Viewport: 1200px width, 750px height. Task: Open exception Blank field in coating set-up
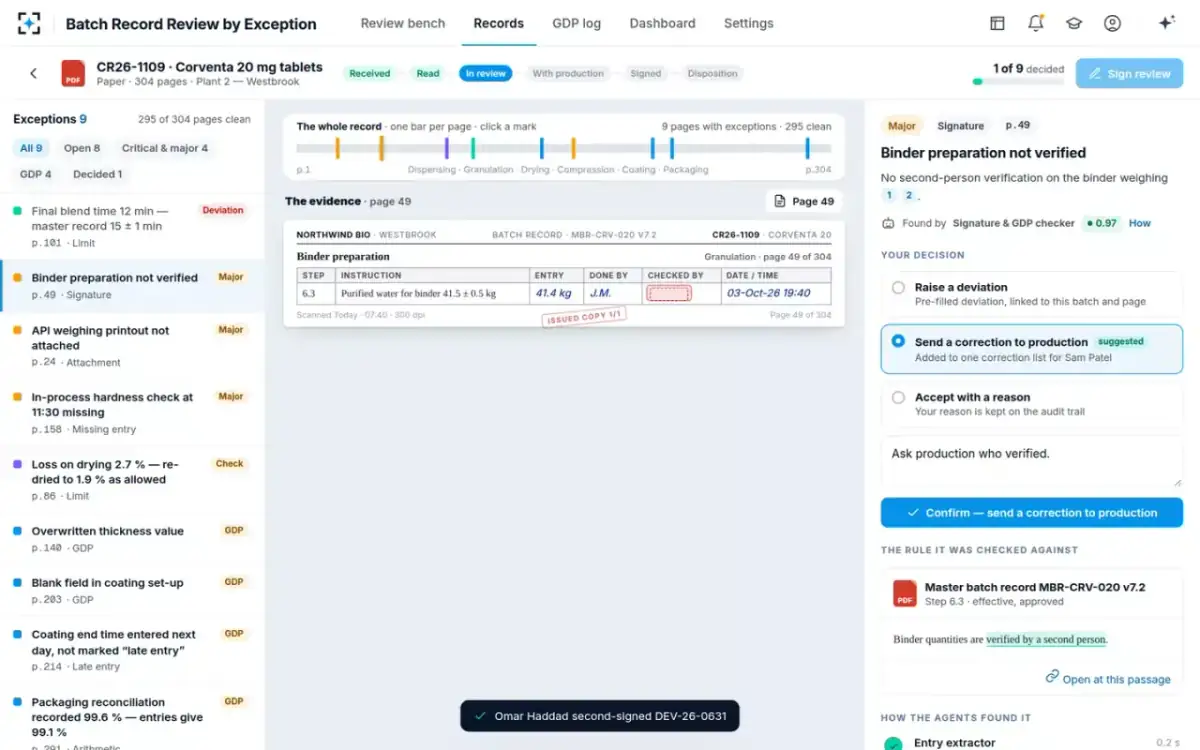pos(132,590)
